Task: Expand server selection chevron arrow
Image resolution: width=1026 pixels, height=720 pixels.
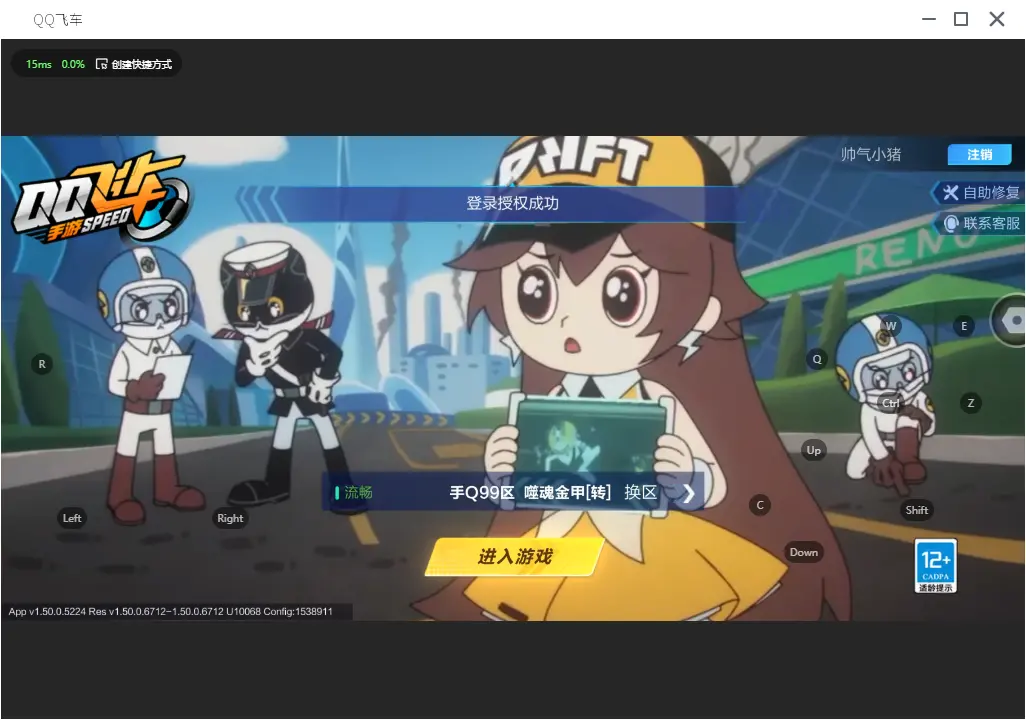Action: click(x=688, y=493)
